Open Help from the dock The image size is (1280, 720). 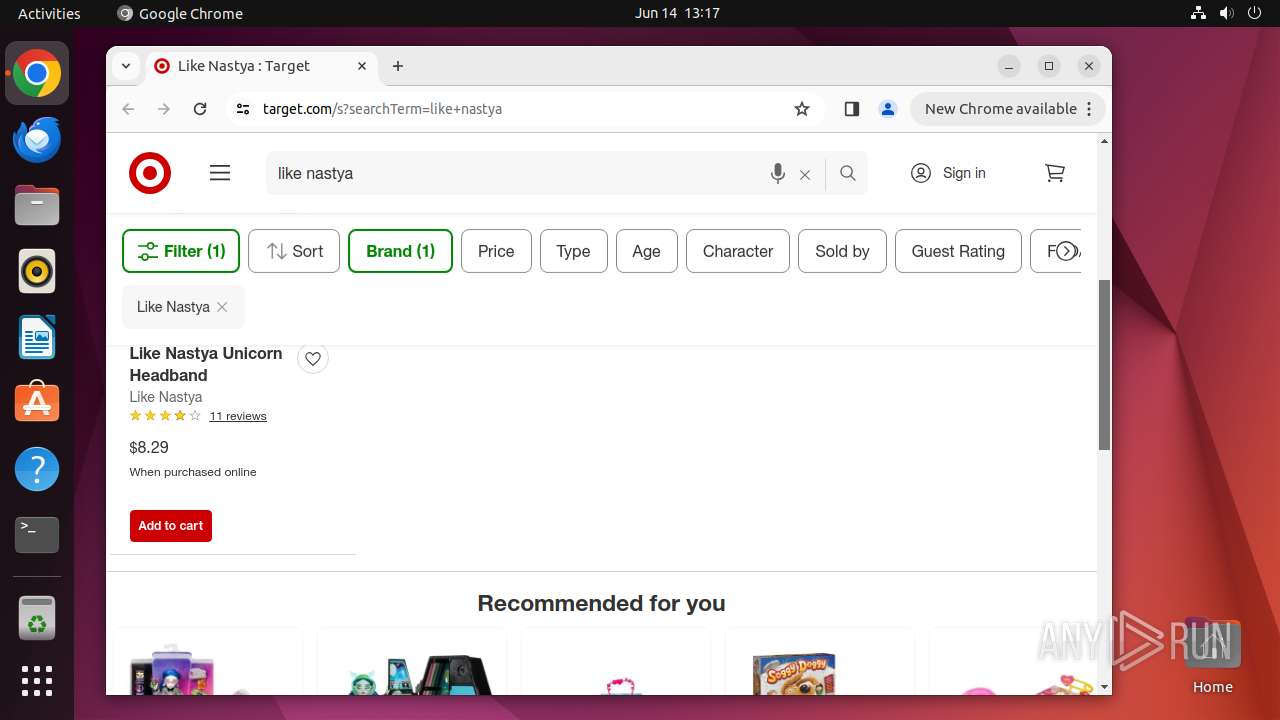(x=37, y=470)
